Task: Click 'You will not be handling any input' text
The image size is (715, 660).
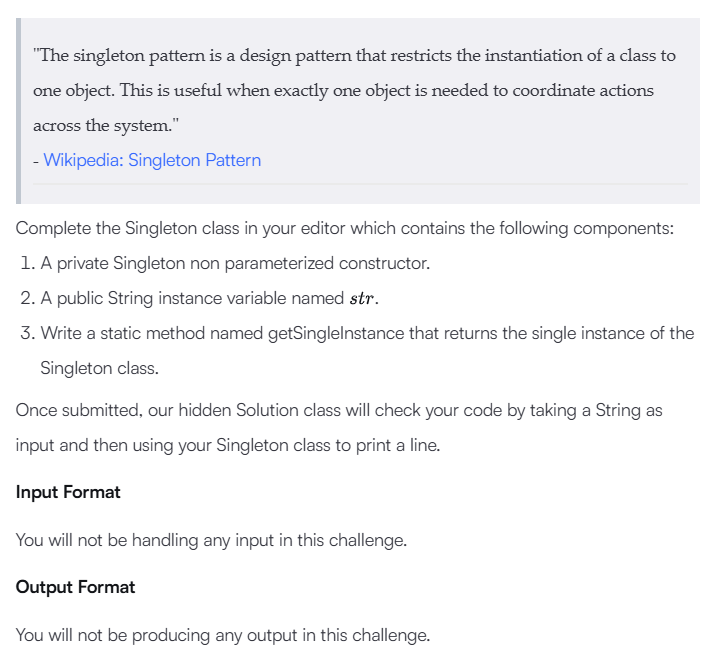Action: (210, 540)
